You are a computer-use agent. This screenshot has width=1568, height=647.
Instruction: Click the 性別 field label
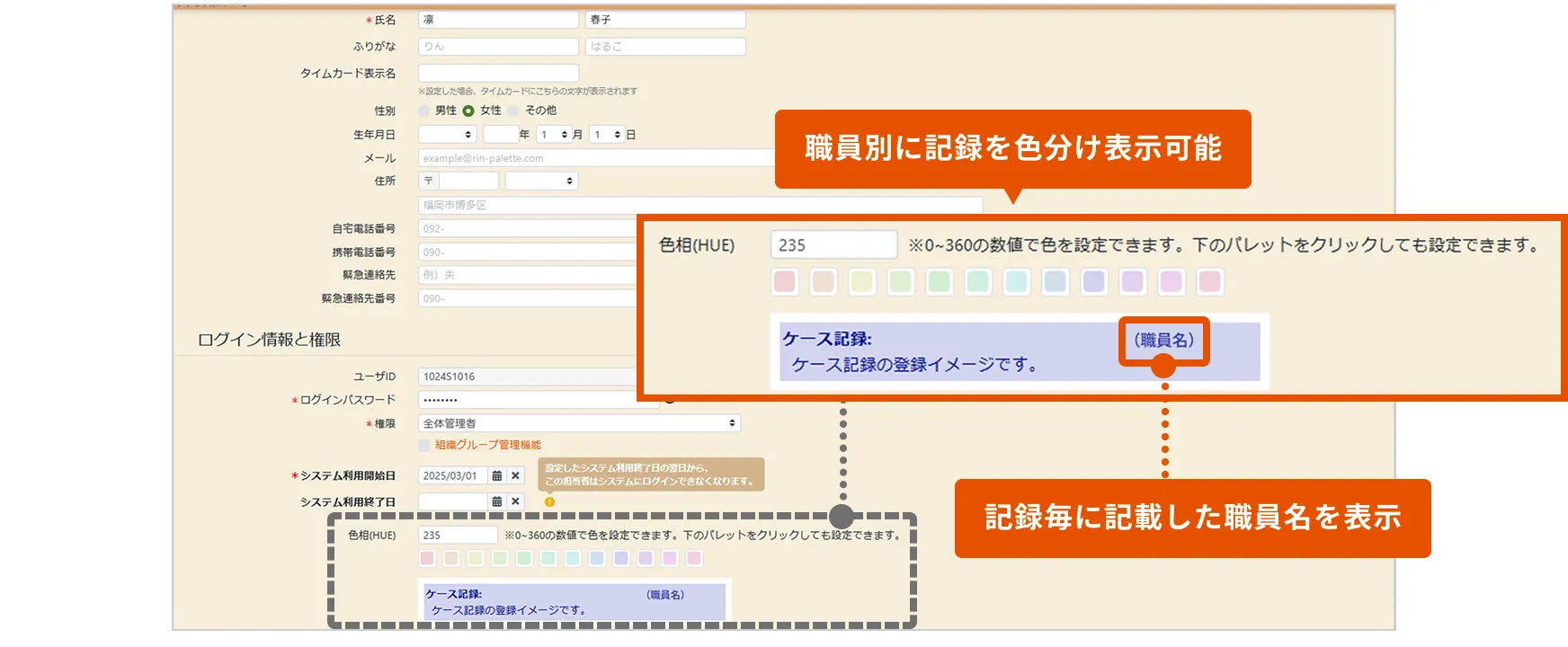pos(385,111)
